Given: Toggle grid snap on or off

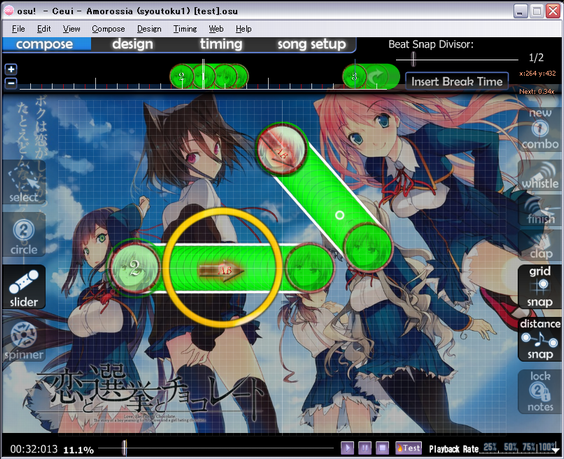Looking at the screenshot, I should [540, 286].
